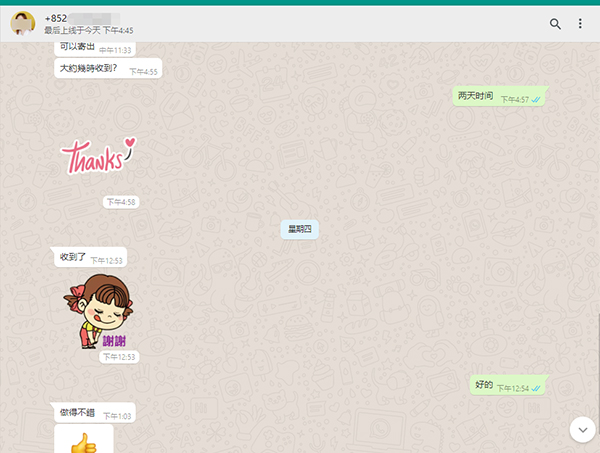Click the message 大約幾時收到?
600x453 pixels.
pos(89,69)
